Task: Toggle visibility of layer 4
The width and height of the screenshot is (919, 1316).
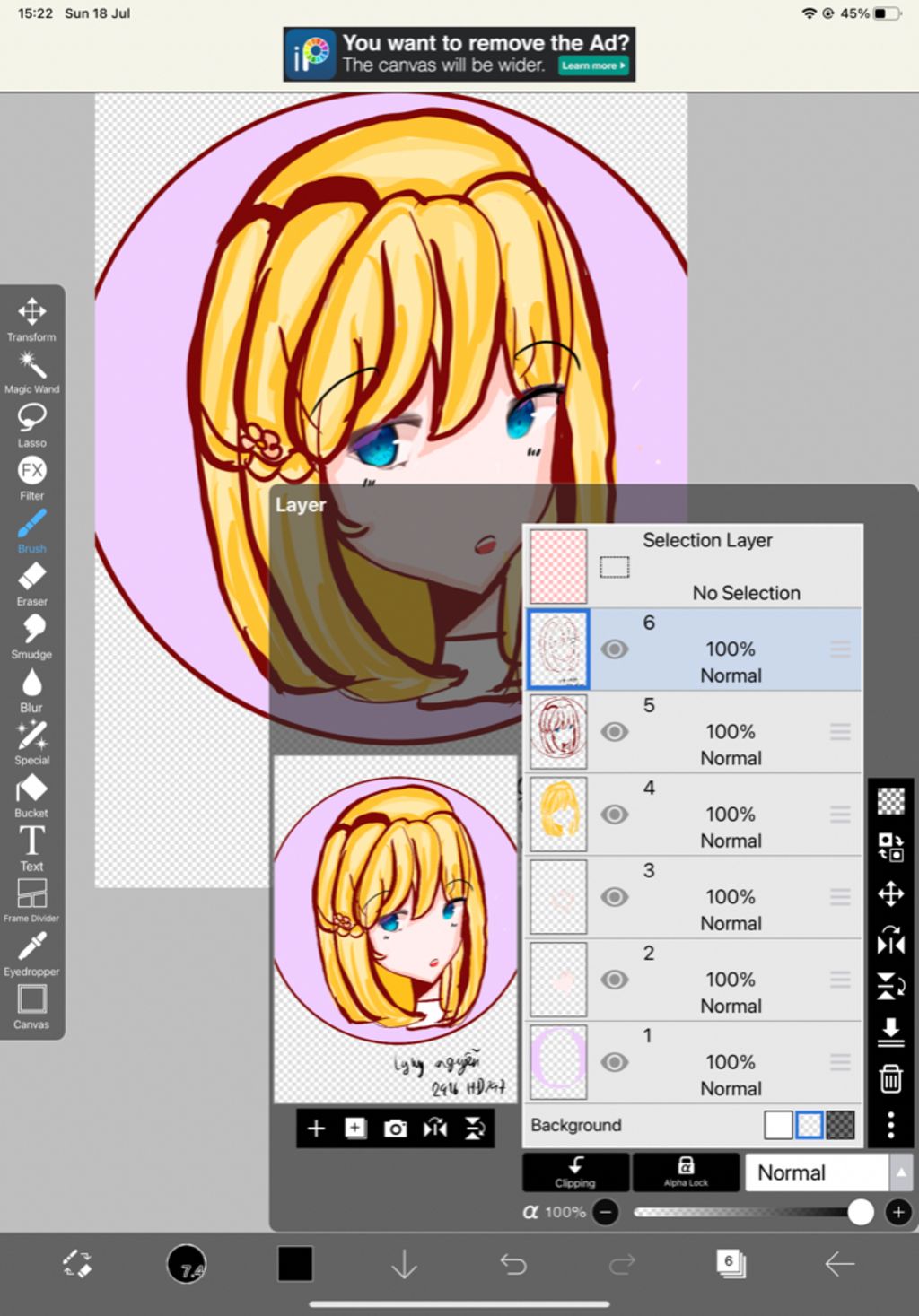Action: click(614, 814)
